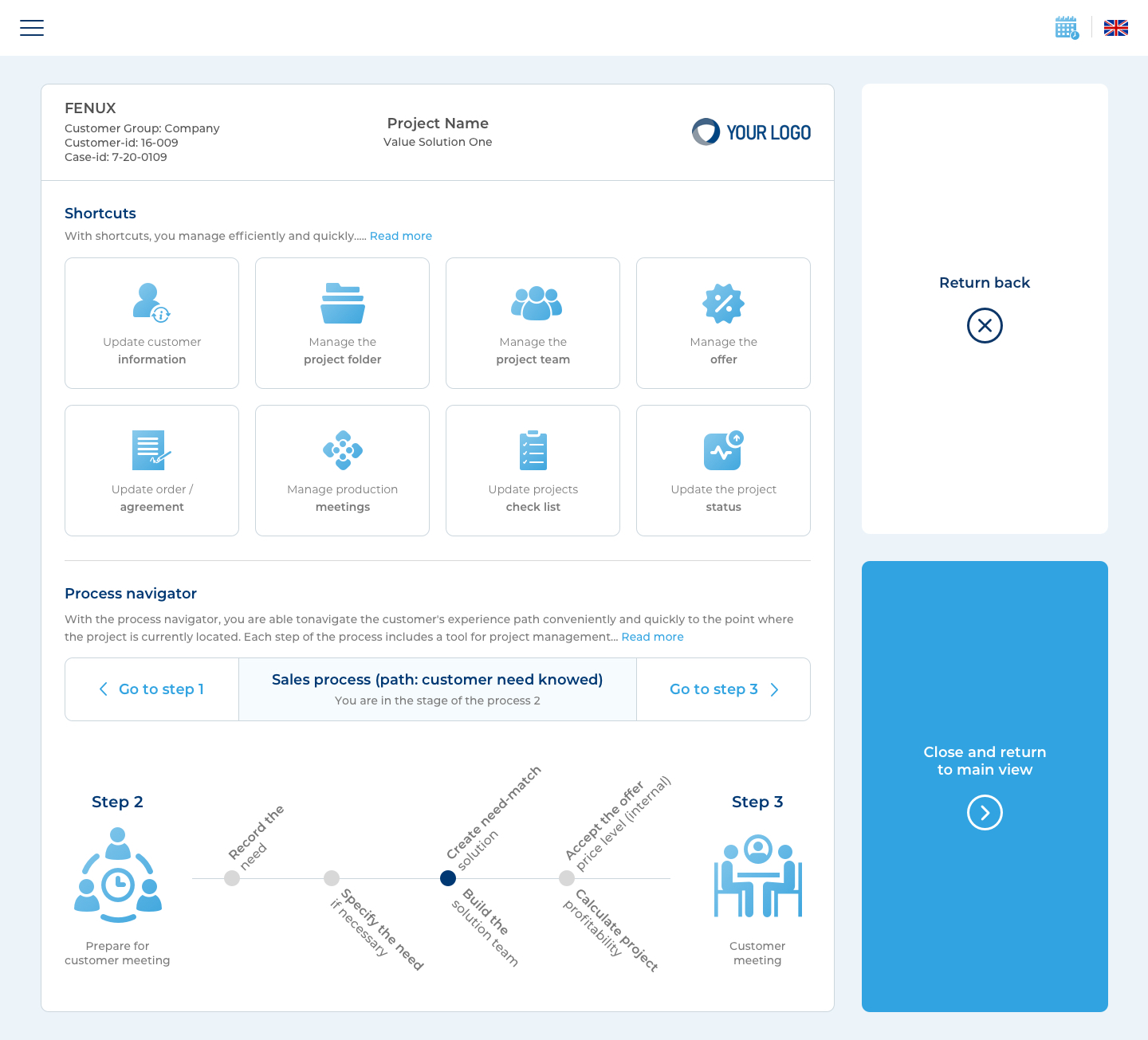Click the Step 3 Customer meeting illustration
Image resolution: width=1148 pixels, height=1040 pixels.
coord(757,877)
